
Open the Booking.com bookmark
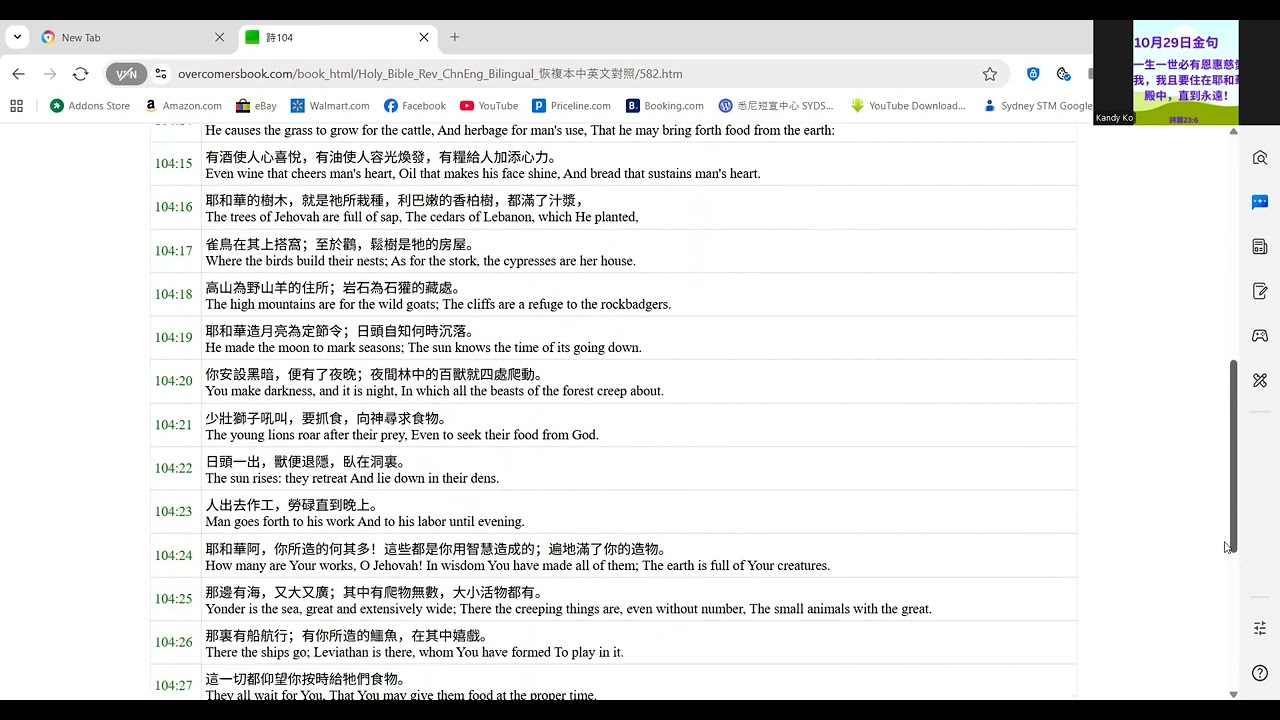click(665, 105)
